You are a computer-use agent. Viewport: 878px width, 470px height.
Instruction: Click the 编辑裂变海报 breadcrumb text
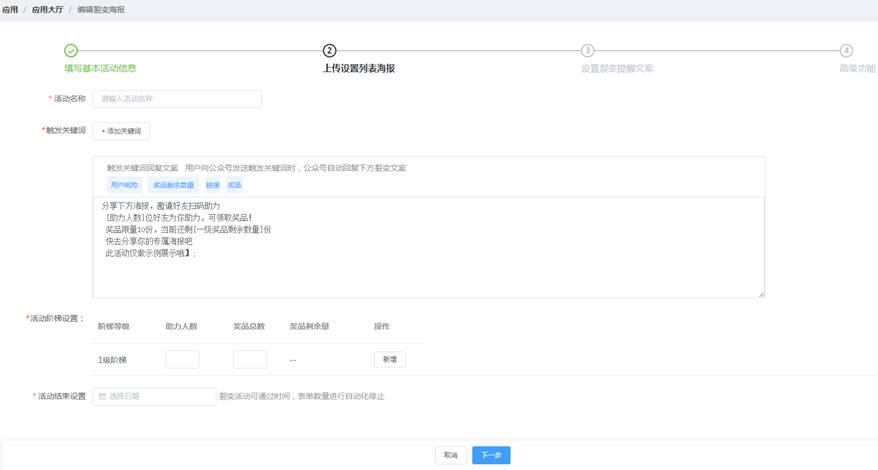tap(101, 10)
